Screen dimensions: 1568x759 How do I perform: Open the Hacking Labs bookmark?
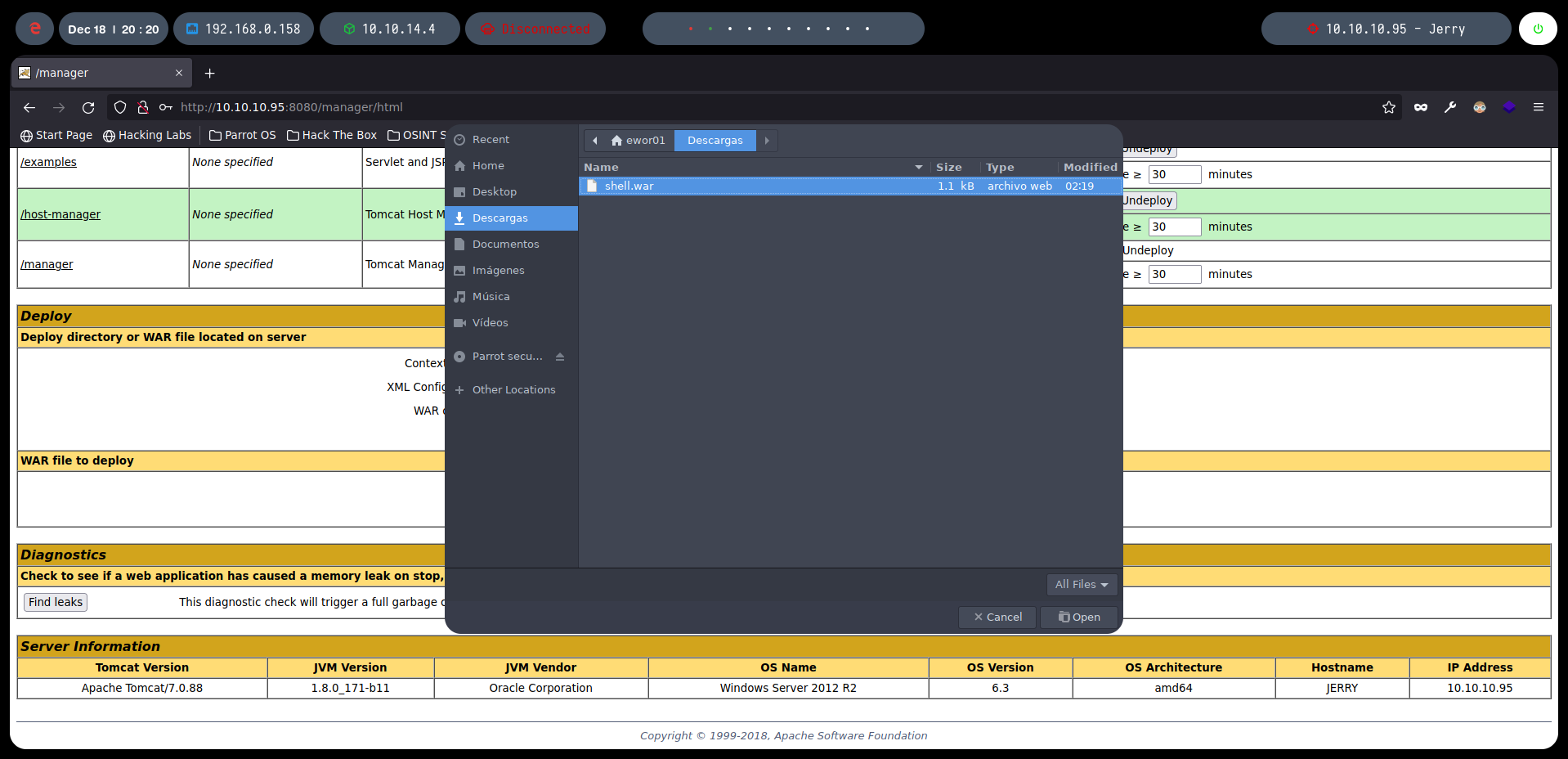pos(147,136)
